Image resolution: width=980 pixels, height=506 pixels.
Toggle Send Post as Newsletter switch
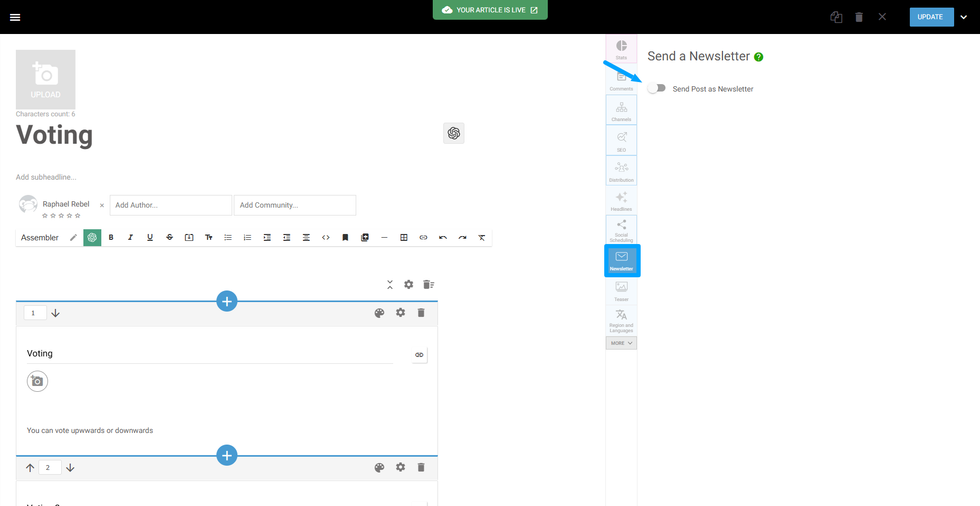[656, 88]
